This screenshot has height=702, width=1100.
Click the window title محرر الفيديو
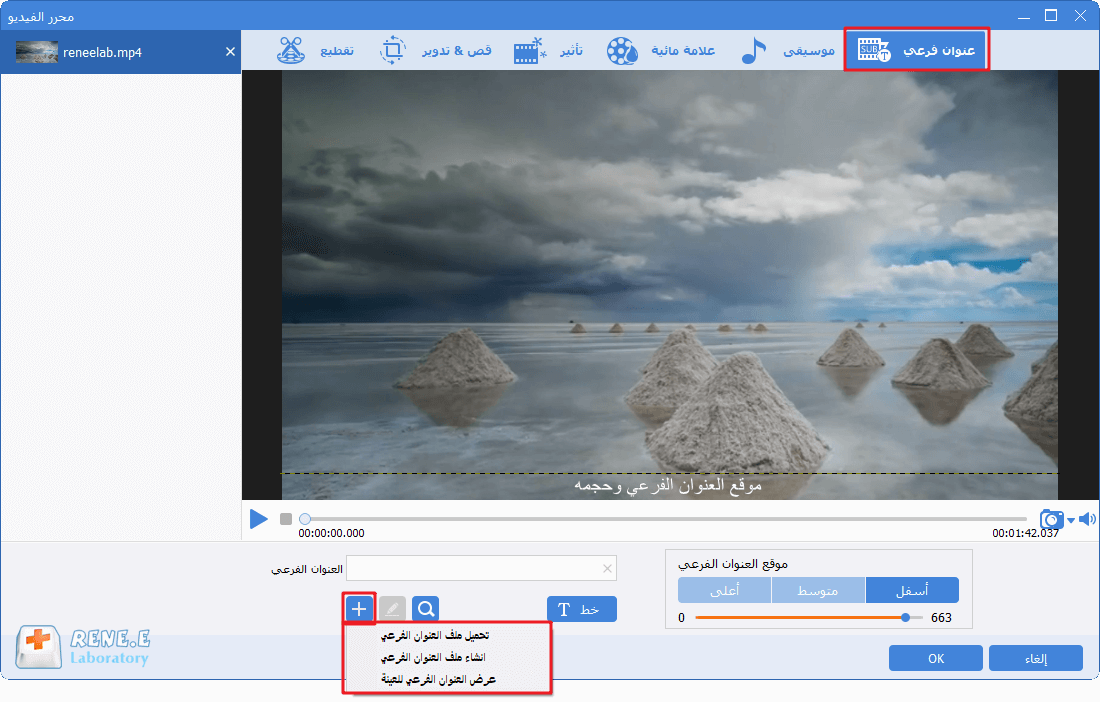point(41,16)
